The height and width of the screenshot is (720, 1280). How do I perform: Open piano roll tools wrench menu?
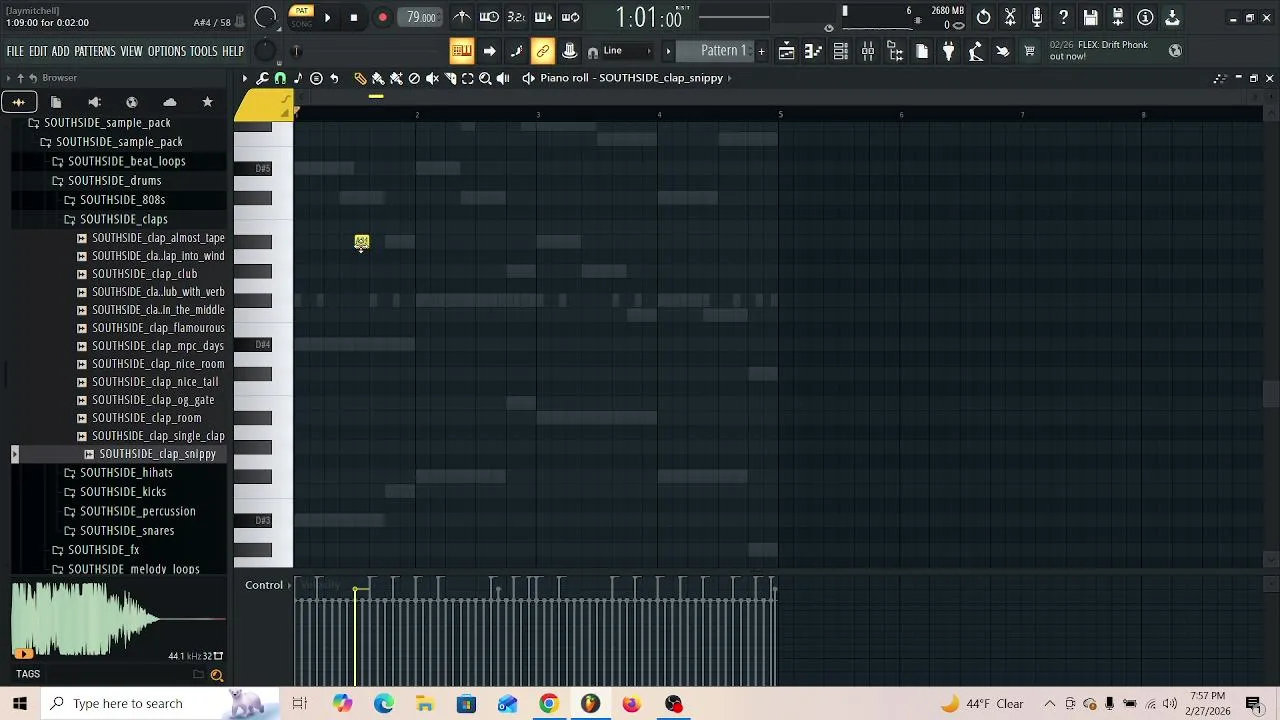click(263, 78)
